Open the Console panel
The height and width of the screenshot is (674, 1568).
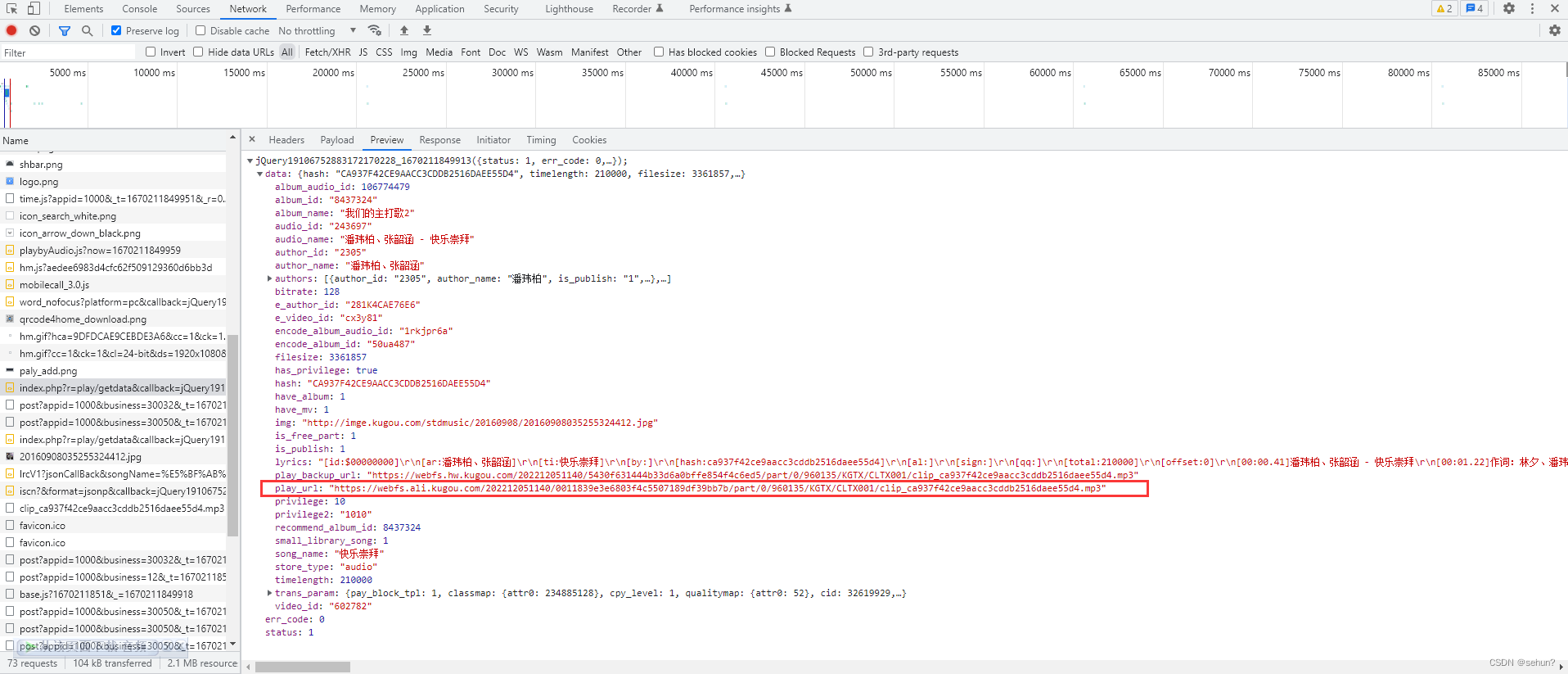(x=140, y=9)
